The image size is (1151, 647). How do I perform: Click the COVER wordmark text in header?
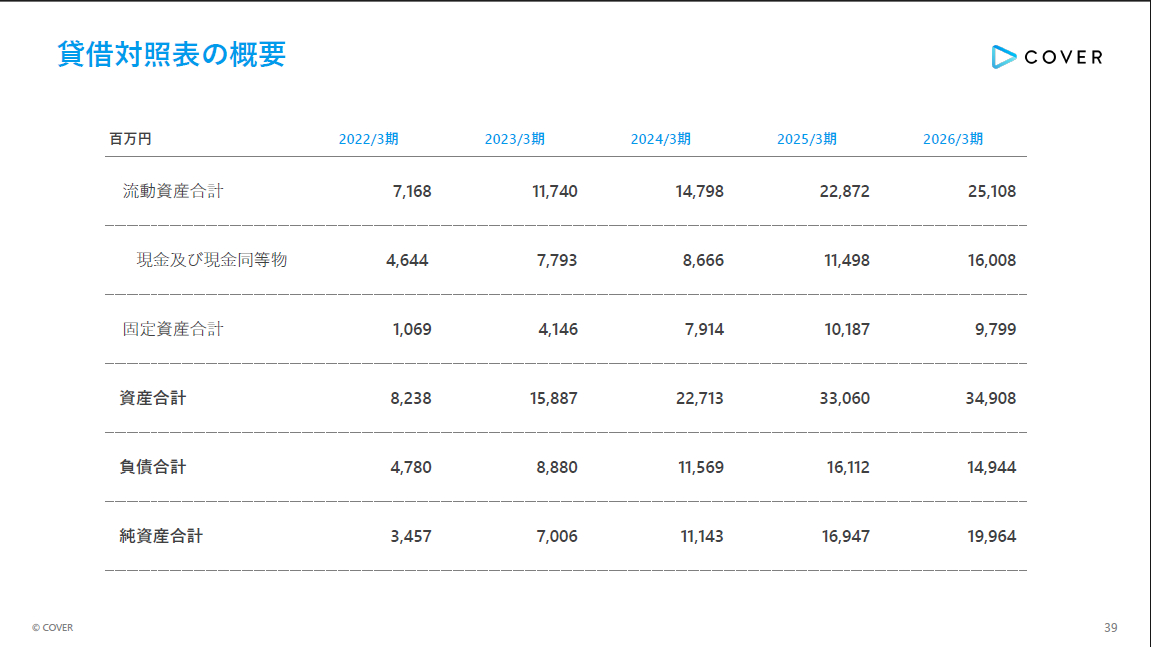pos(1063,57)
